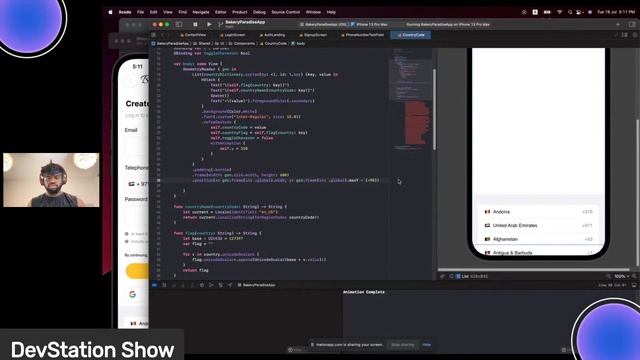Switch to the AuthLanding tab
This screenshot has height=360, width=640.
point(272,35)
